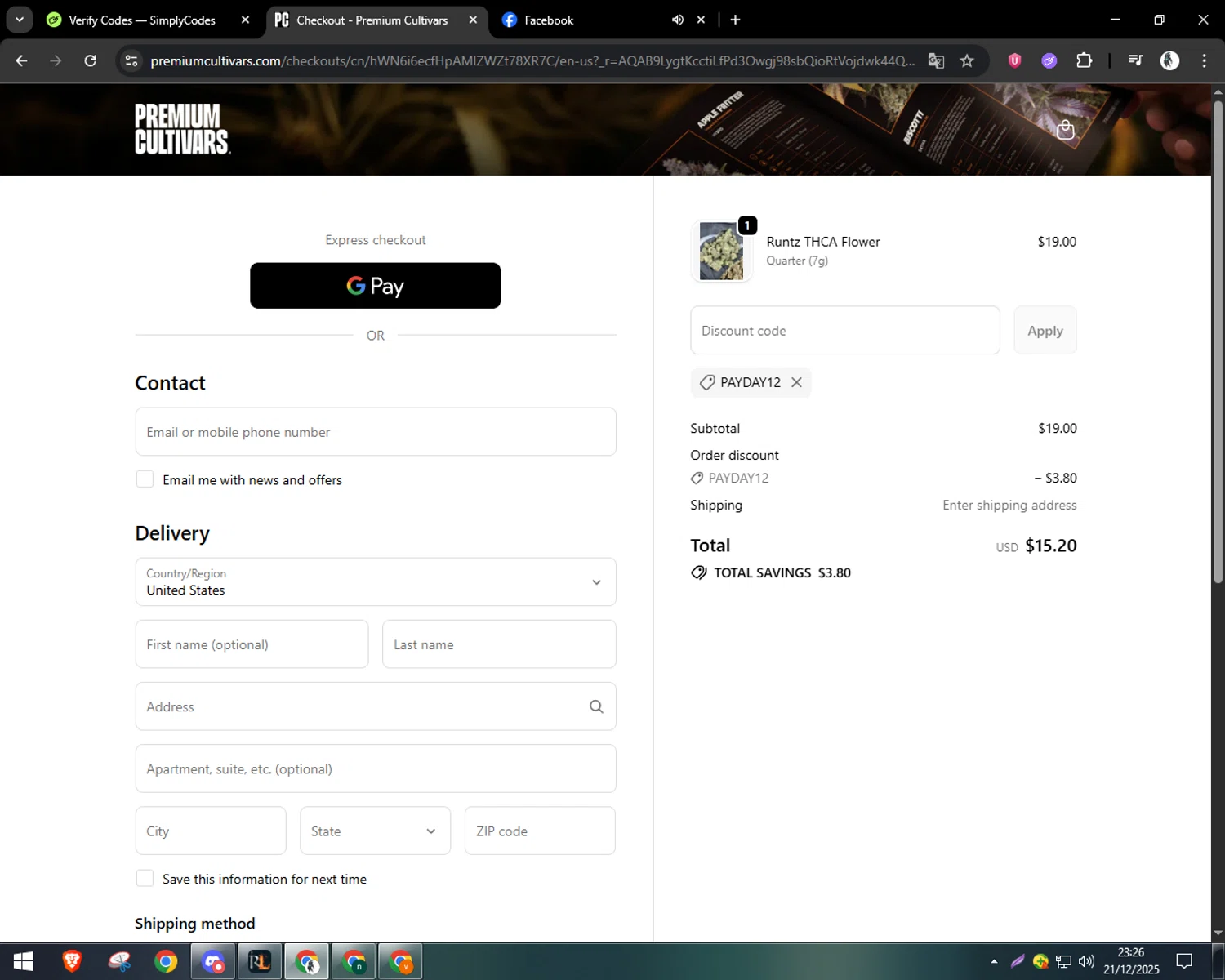Go back with browser back arrow
1225x980 pixels.
pos(22,60)
